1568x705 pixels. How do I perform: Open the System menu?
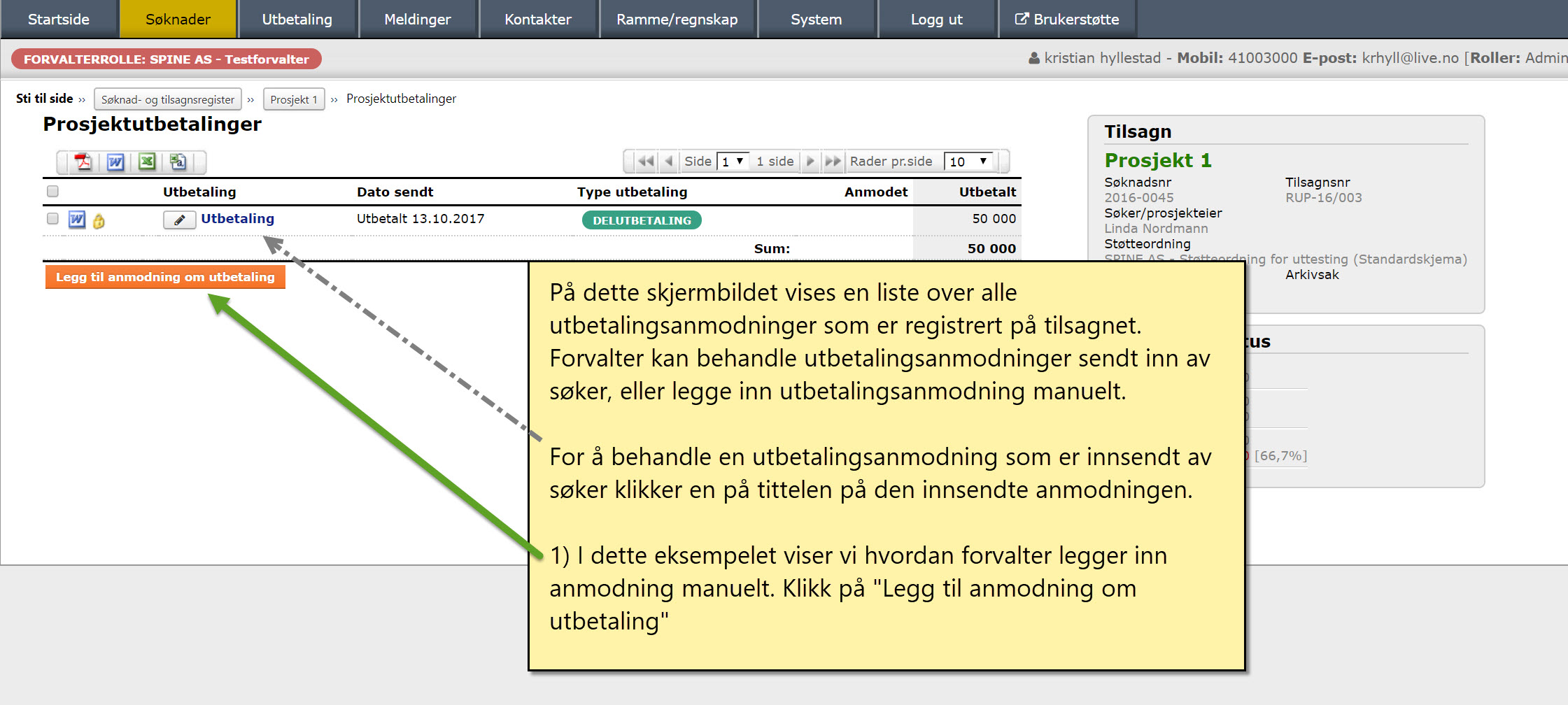[x=817, y=19]
